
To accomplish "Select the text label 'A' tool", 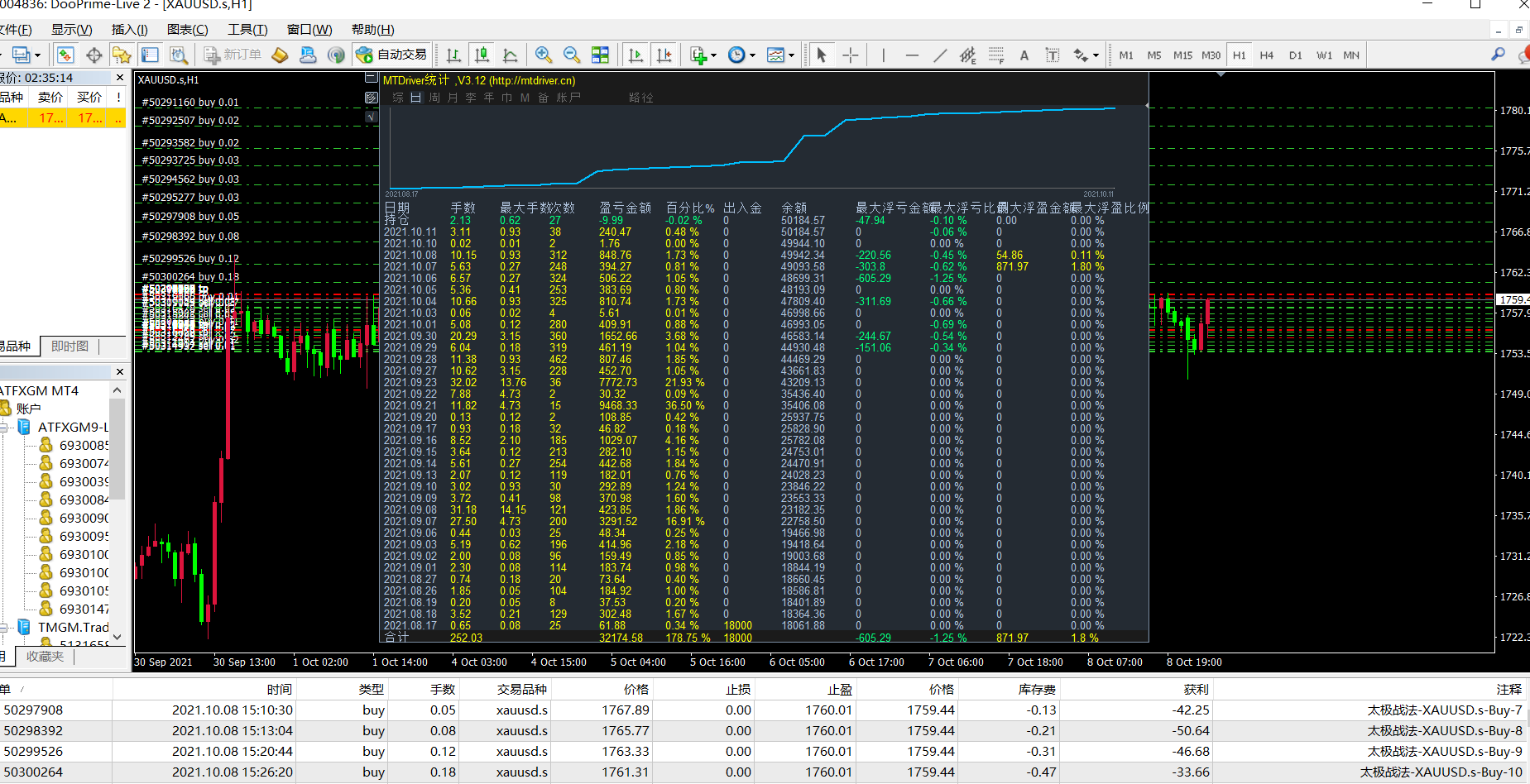I will tap(1024, 55).
